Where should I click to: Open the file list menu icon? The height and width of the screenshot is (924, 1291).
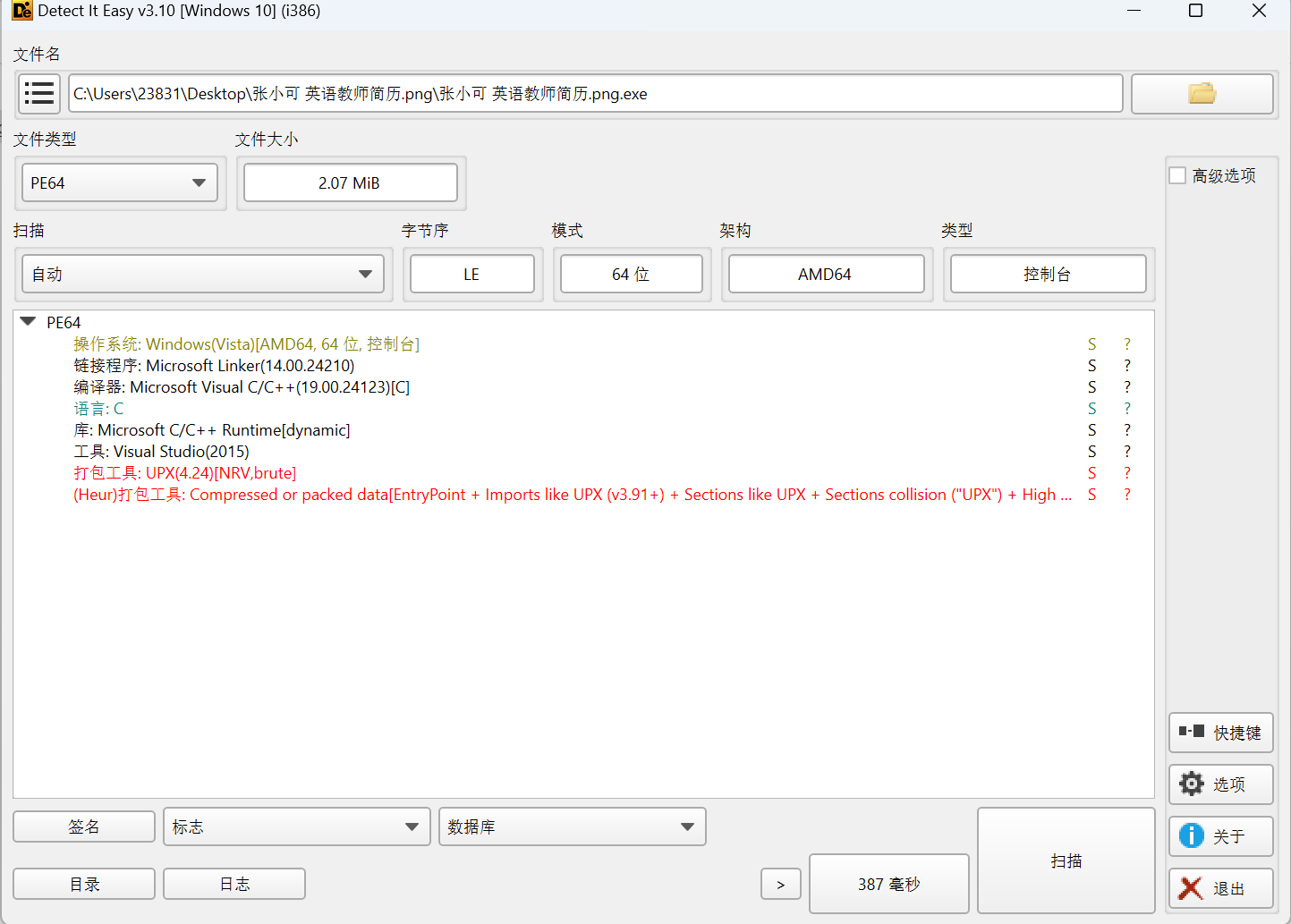[x=39, y=93]
